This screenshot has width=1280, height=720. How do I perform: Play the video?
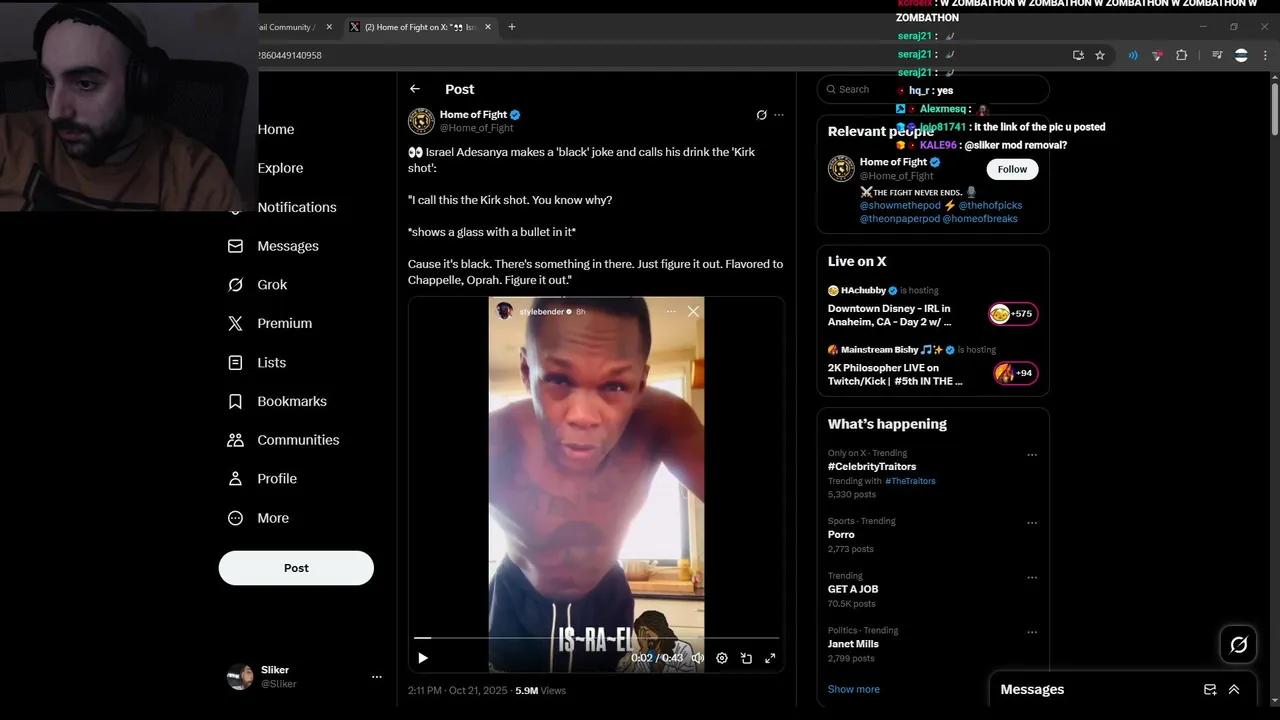[x=423, y=658]
